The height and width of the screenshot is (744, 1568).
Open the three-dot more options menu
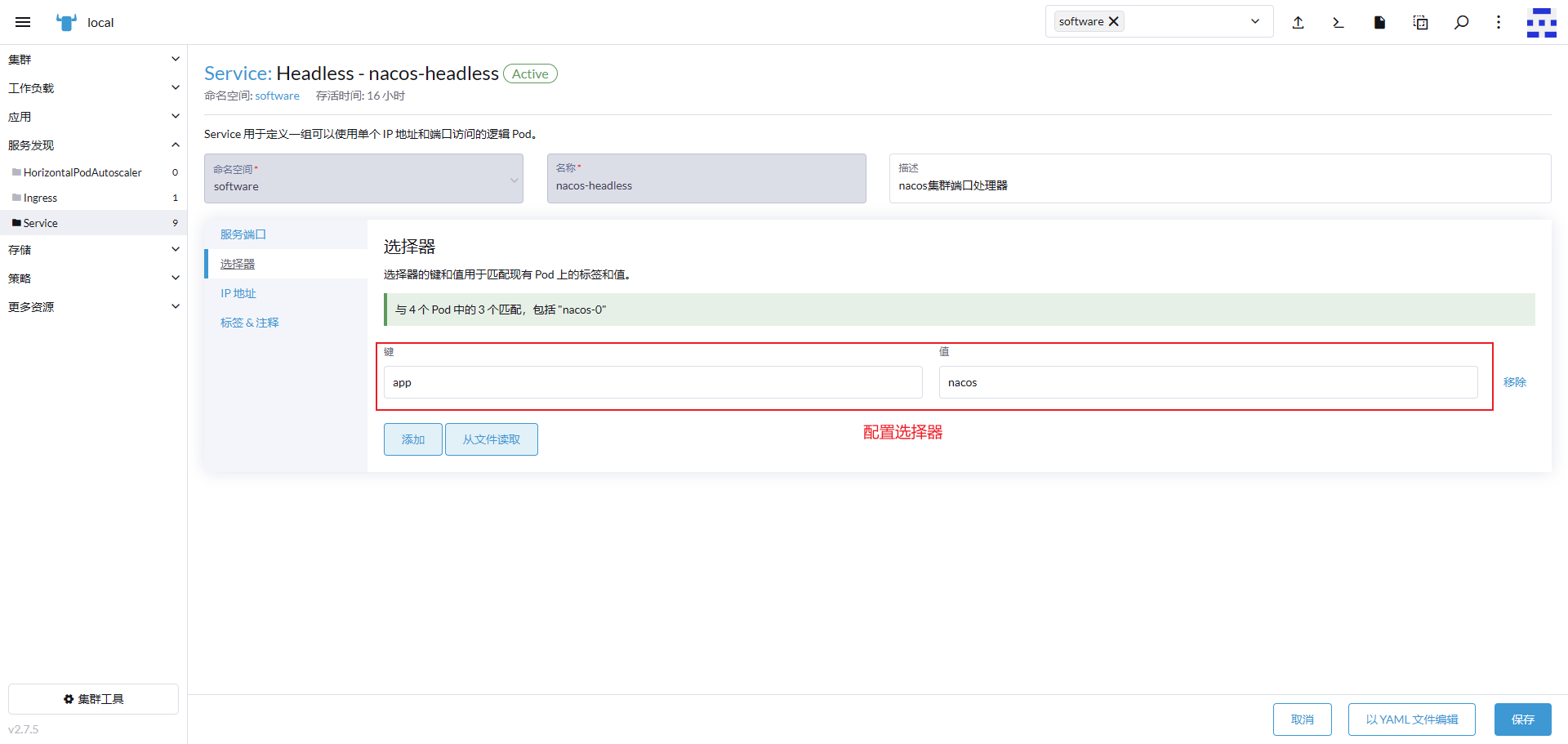pos(1499,22)
